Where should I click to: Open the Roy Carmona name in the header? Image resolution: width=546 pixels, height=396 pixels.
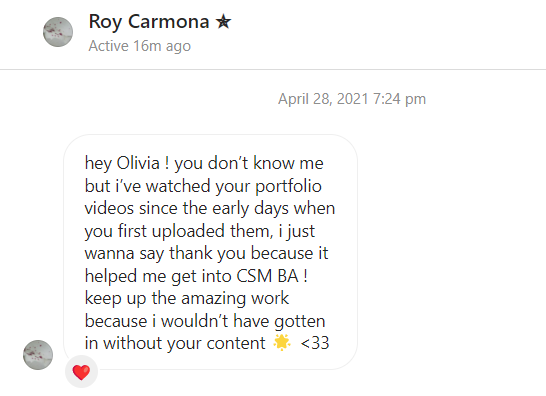[x=149, y=22]
